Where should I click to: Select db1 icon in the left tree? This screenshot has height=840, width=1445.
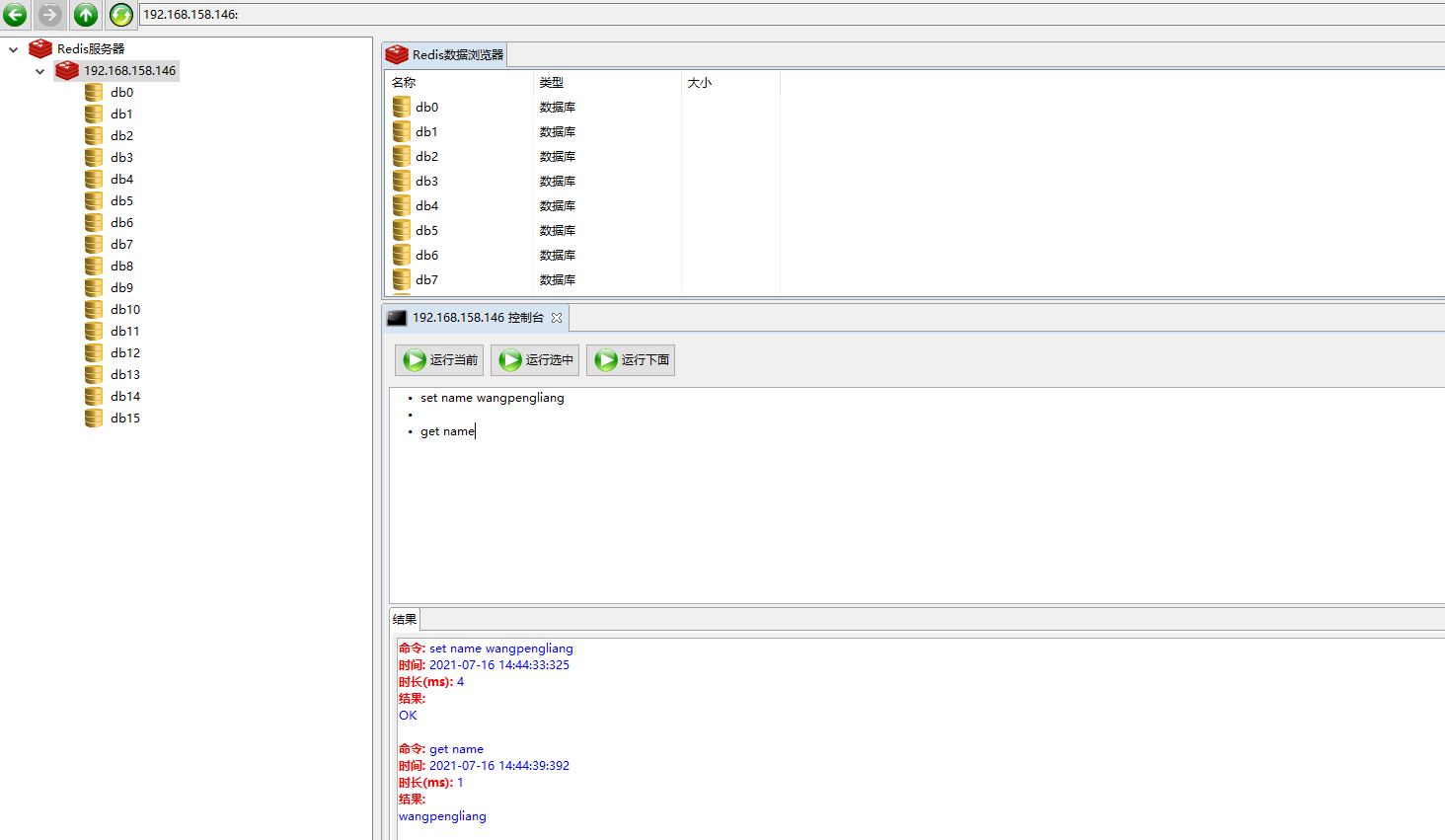94,115
